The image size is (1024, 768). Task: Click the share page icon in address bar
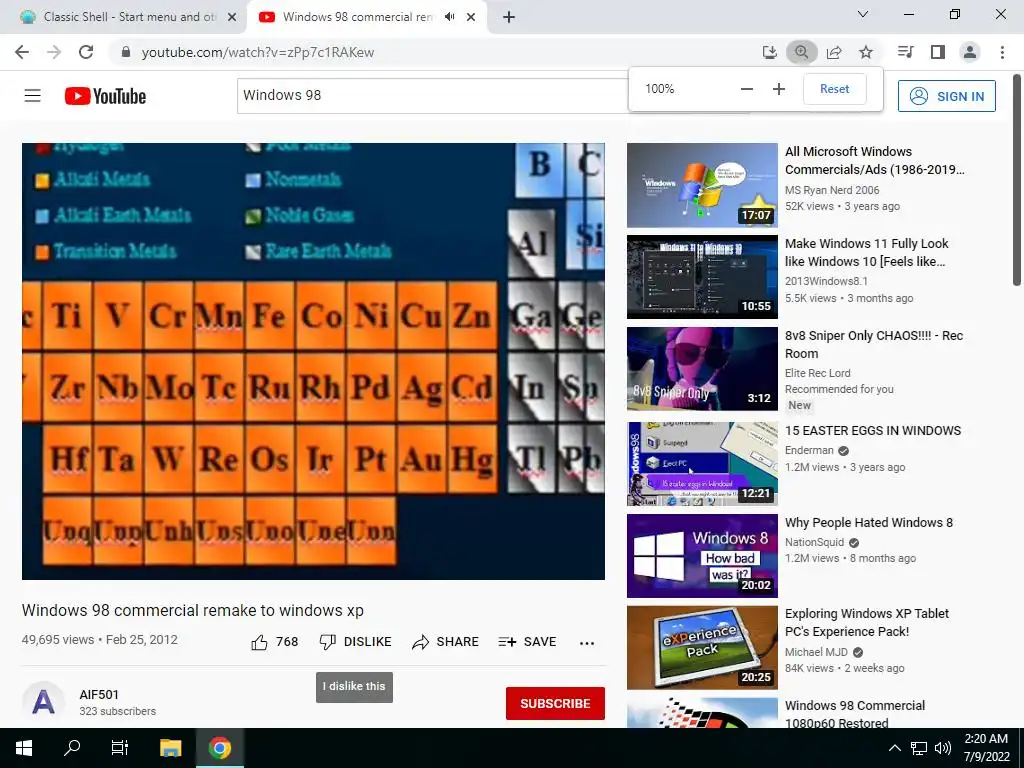pyautogui.click(x=834, y=52)
